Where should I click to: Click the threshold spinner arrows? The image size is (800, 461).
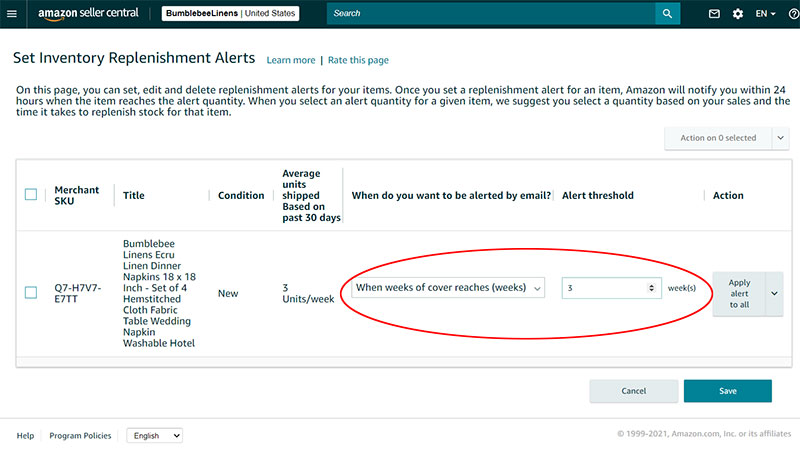652,288
